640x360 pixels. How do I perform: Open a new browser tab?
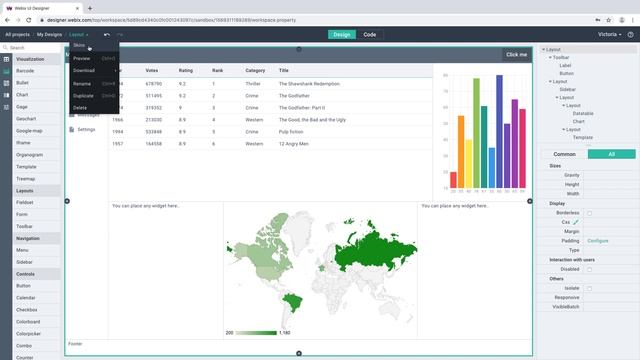90,8
